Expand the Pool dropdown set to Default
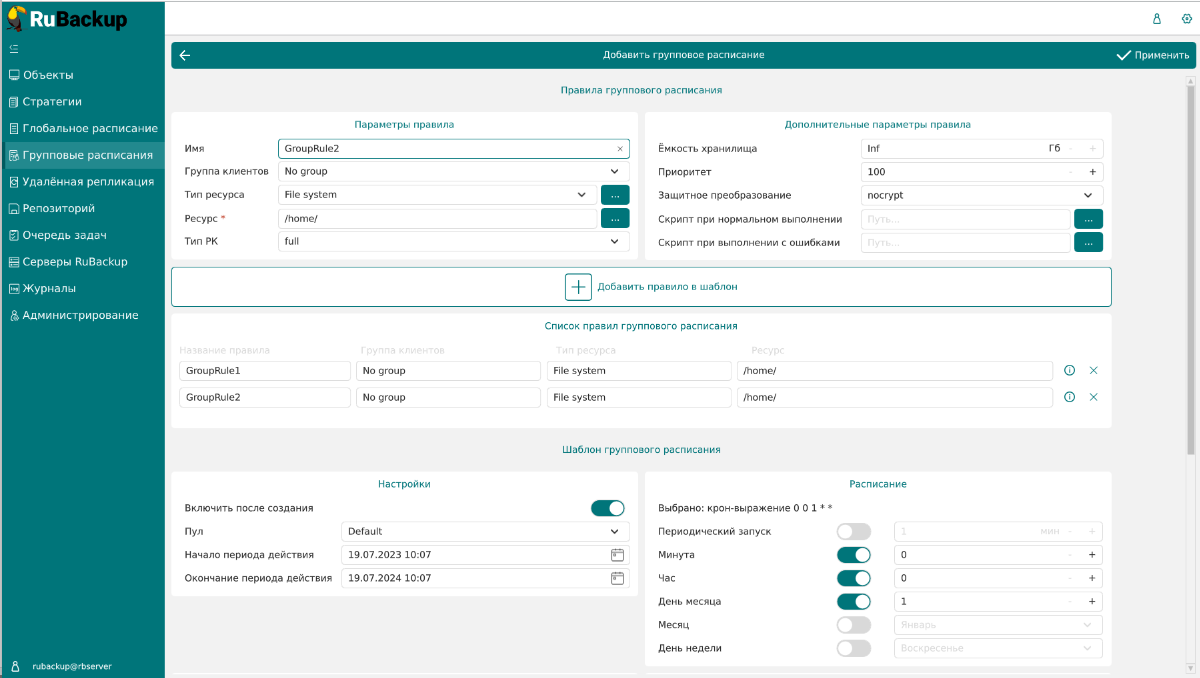The width and height of the screenshot is (1200, 678). click(x=485, y=531)
